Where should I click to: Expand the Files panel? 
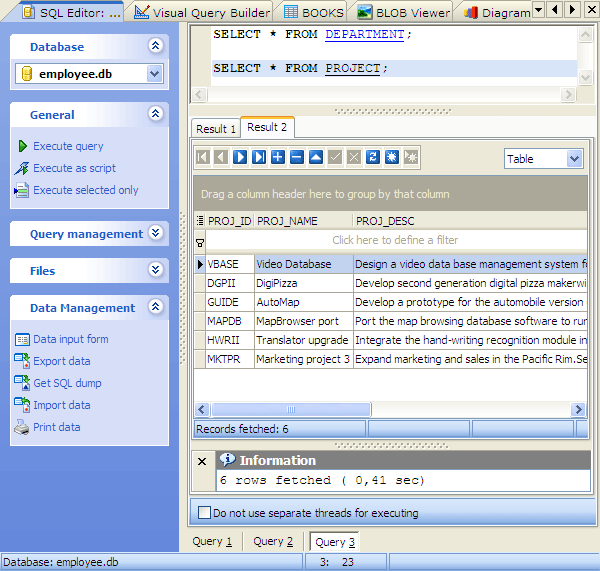click(x=155, y=270)
